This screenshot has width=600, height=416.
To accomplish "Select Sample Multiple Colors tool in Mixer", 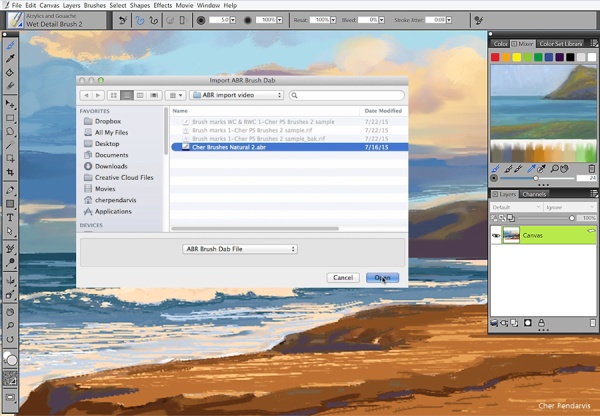I will point(541,168).
